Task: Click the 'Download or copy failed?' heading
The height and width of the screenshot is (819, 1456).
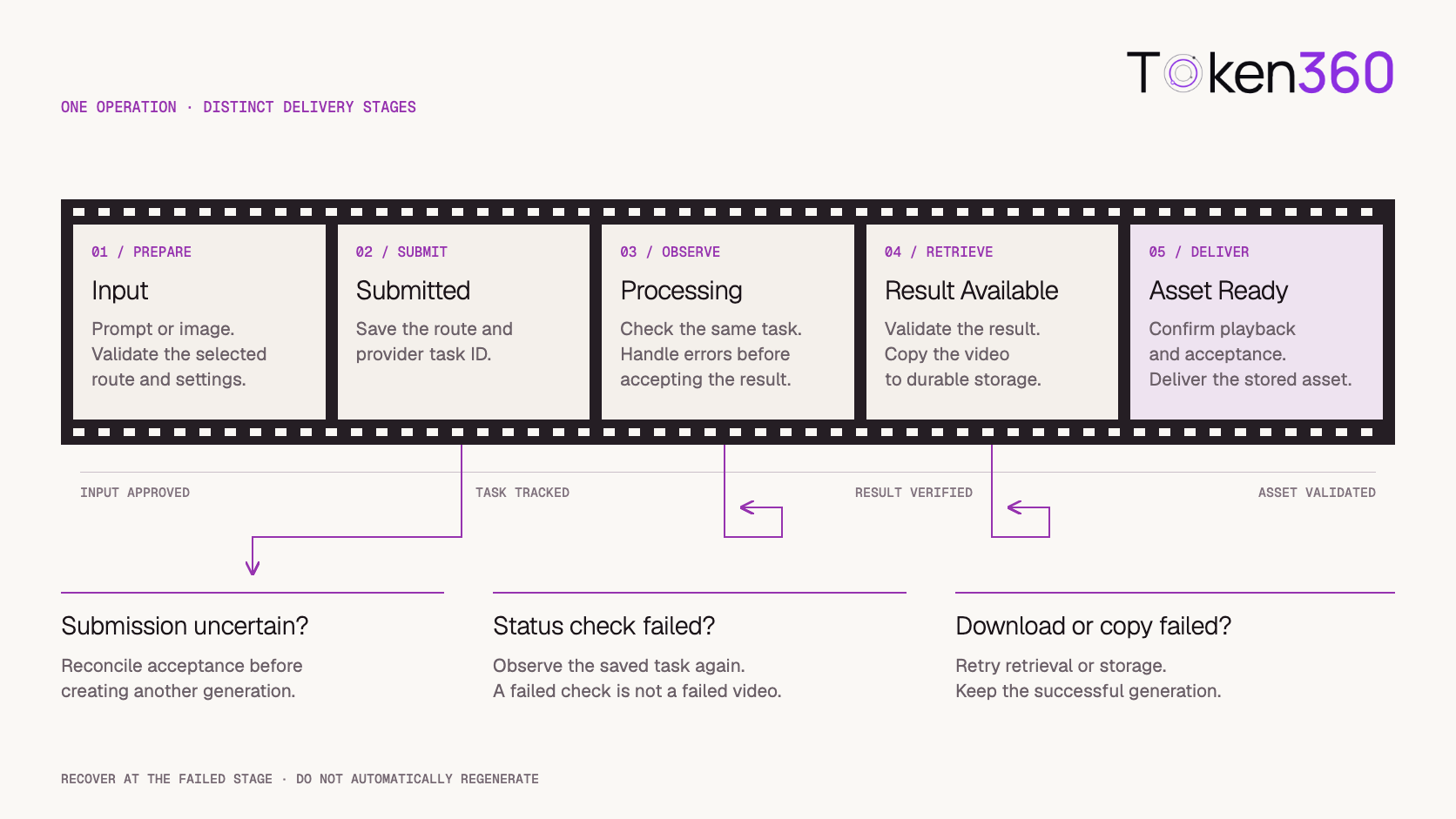Action: (1093, 626)
